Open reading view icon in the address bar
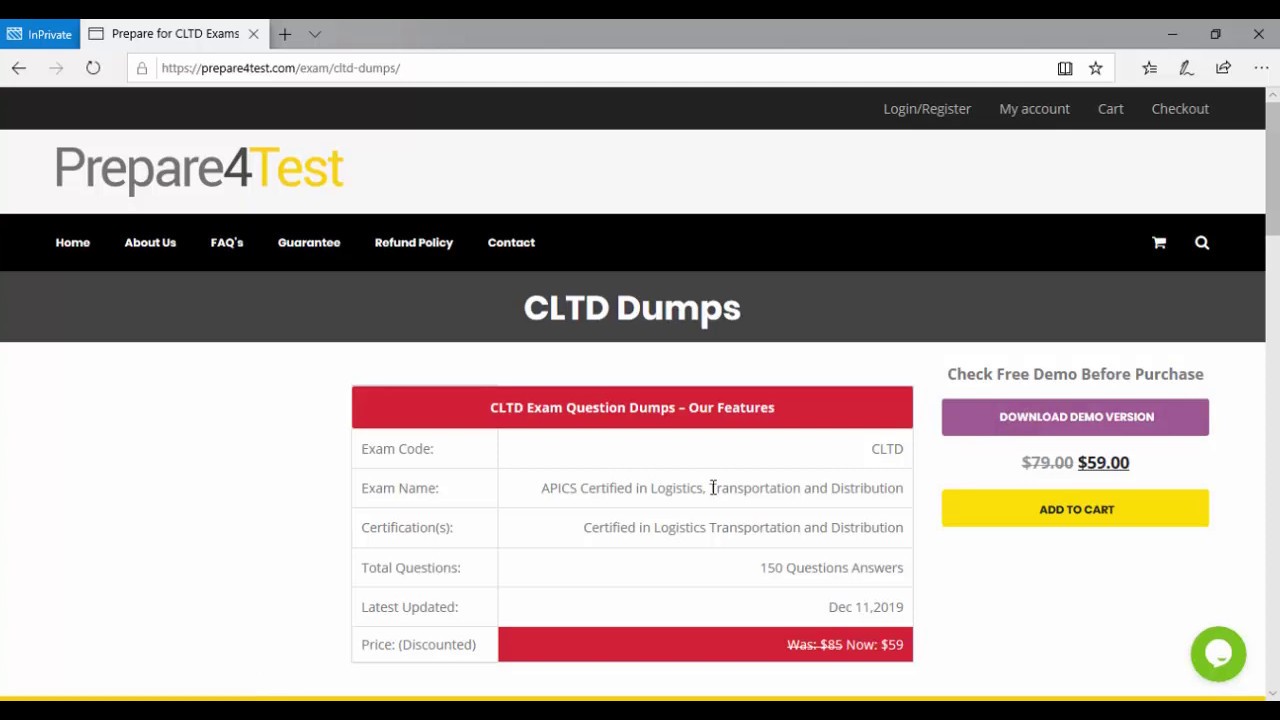This screenshot has height=720, width=1280. [1065, 68]
